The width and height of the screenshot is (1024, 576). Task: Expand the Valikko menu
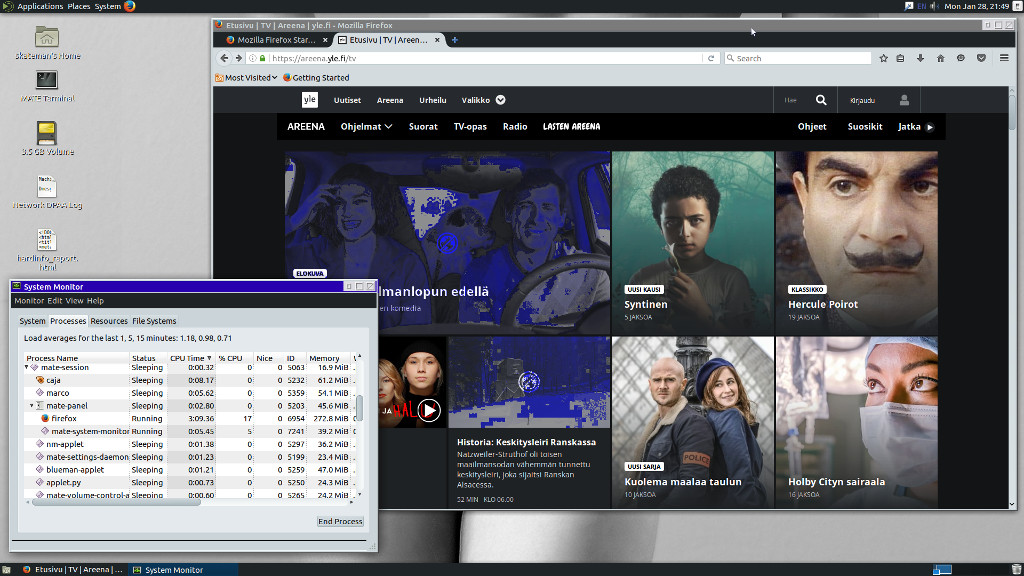pyautogui.click(x=483, y=100)
